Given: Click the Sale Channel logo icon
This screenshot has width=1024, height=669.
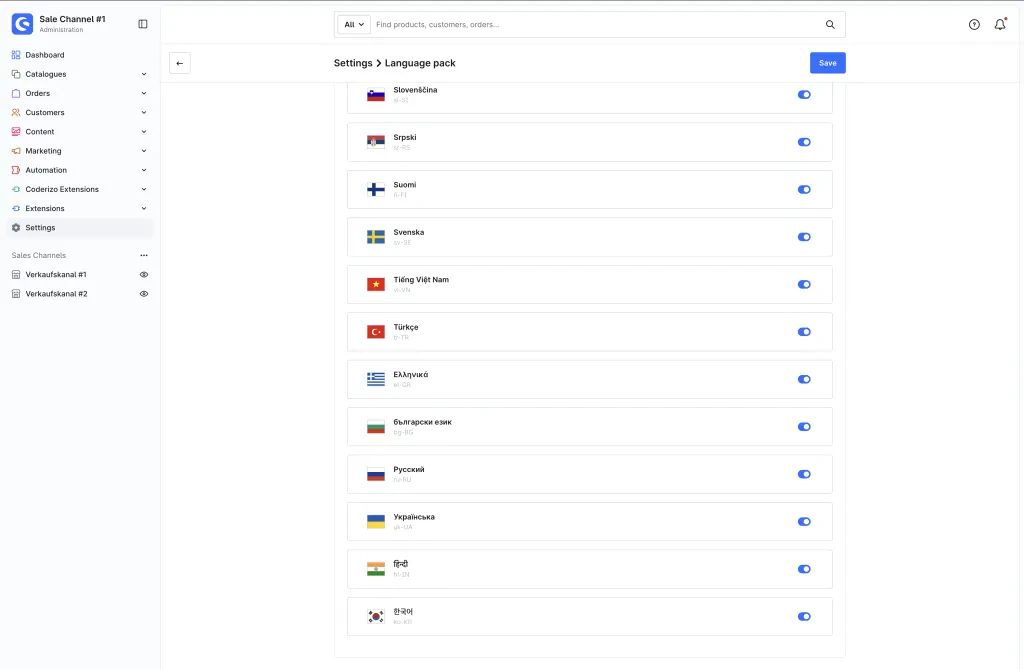Looking at the screenshot, I should point(22,24).
